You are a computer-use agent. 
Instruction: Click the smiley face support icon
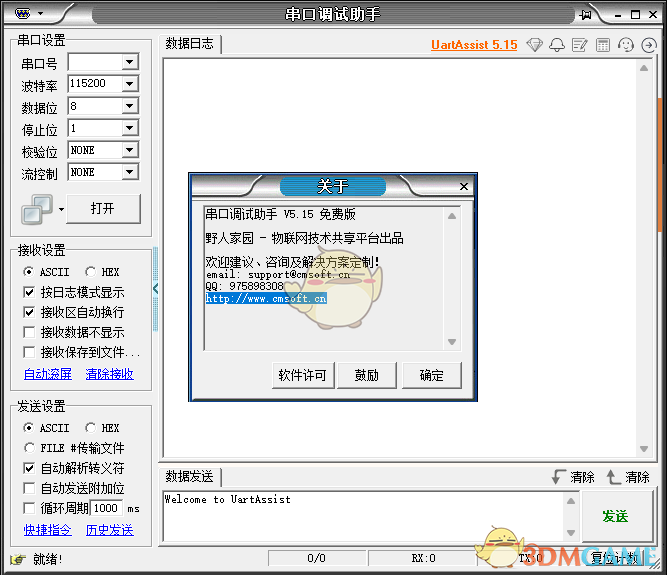tap(626, 45)
